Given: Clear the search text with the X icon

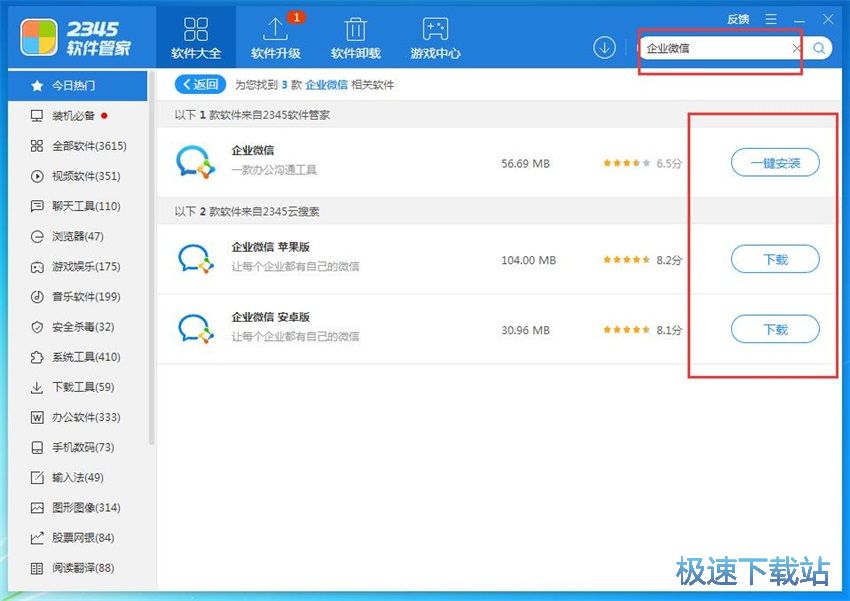Looking at the screenshot, I should coord(796,48).
